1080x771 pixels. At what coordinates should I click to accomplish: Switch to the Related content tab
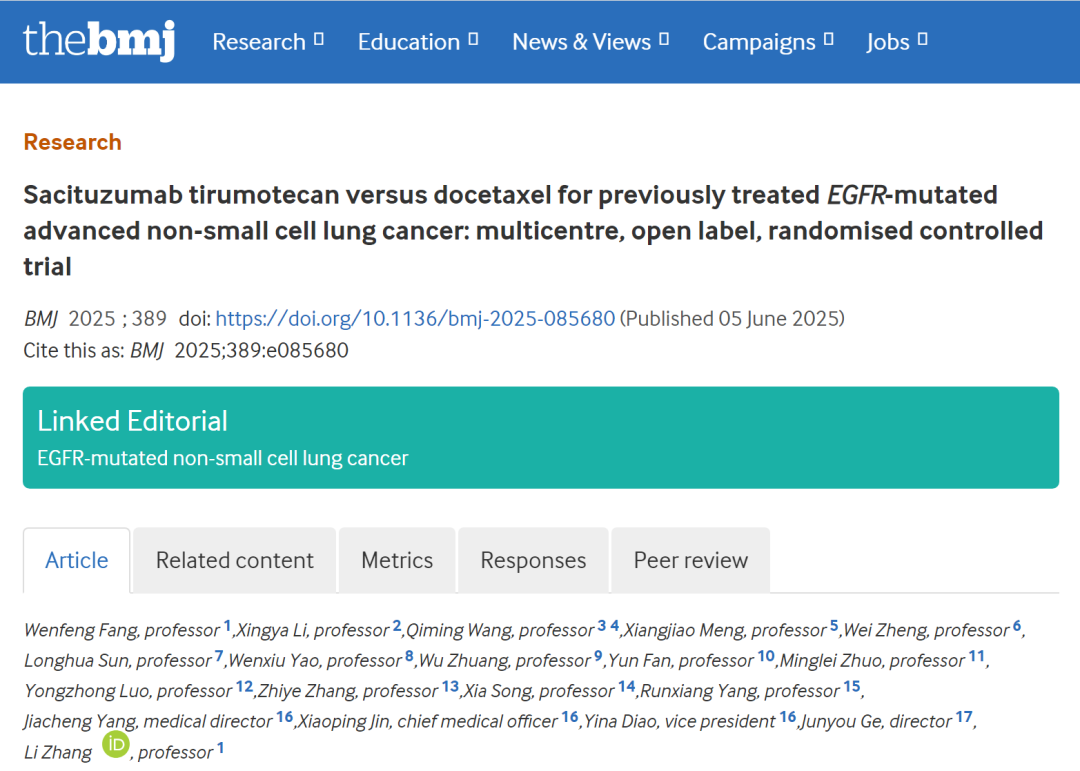235,561
